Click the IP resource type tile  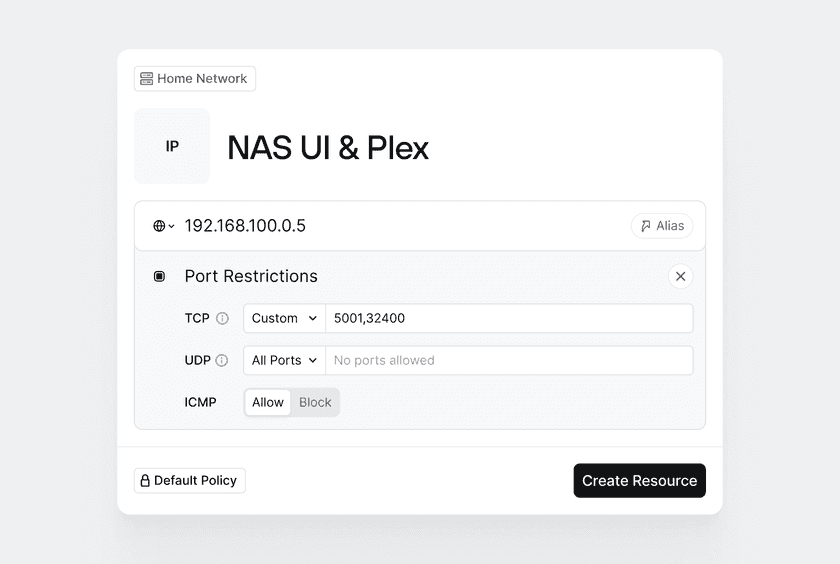click(172, 146)
